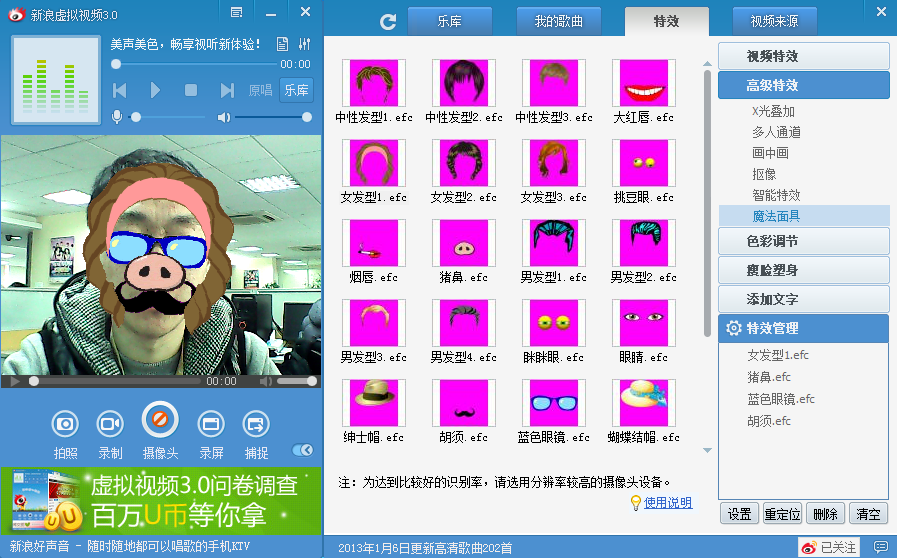Click the 清空 clear button
The image size is (897, 558).
coord(868,514)
